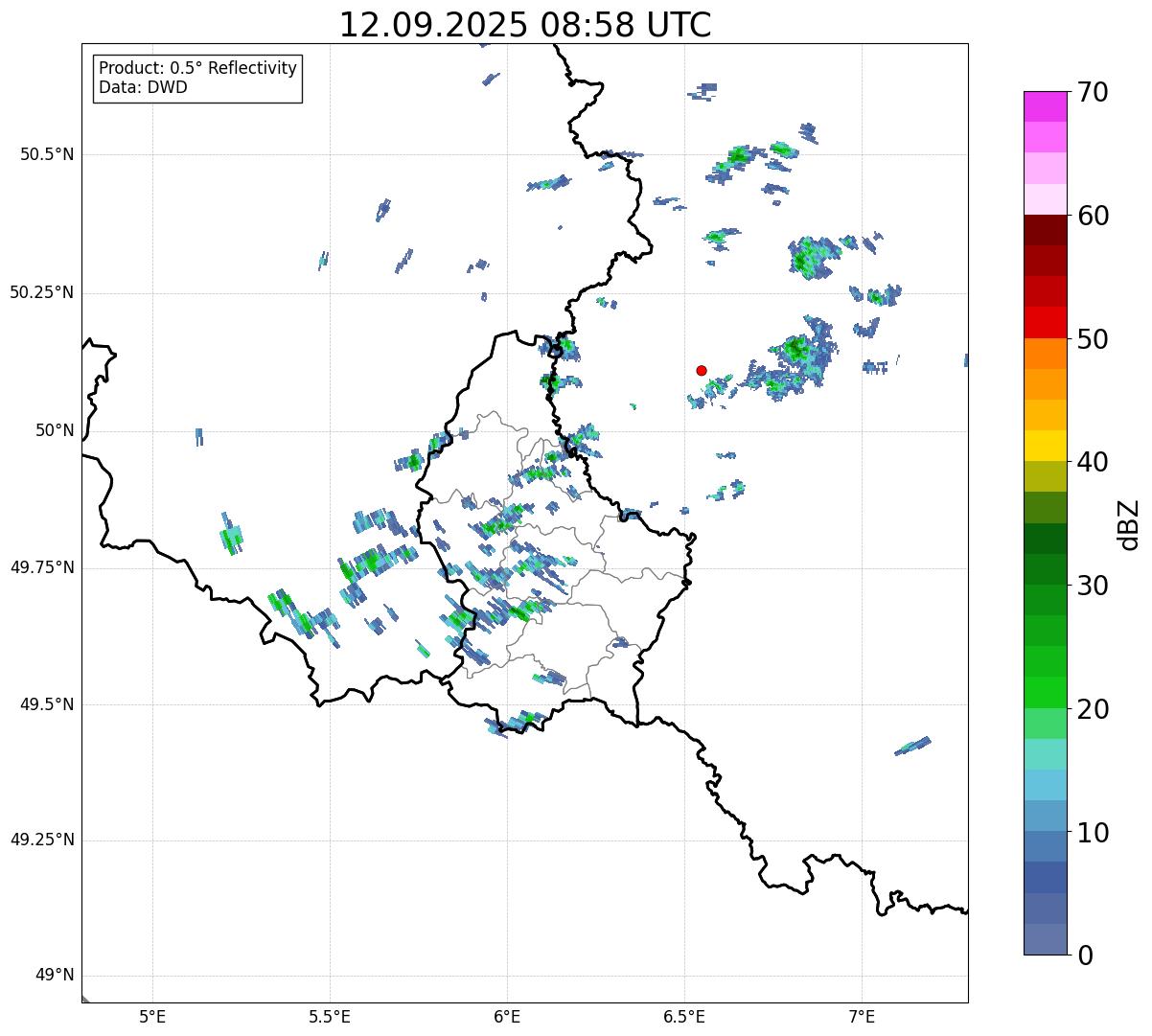Click the isolated echo near 49.45°N 7.1°E
Viewport: 1152px width, 1036px height.
[912, 746]
